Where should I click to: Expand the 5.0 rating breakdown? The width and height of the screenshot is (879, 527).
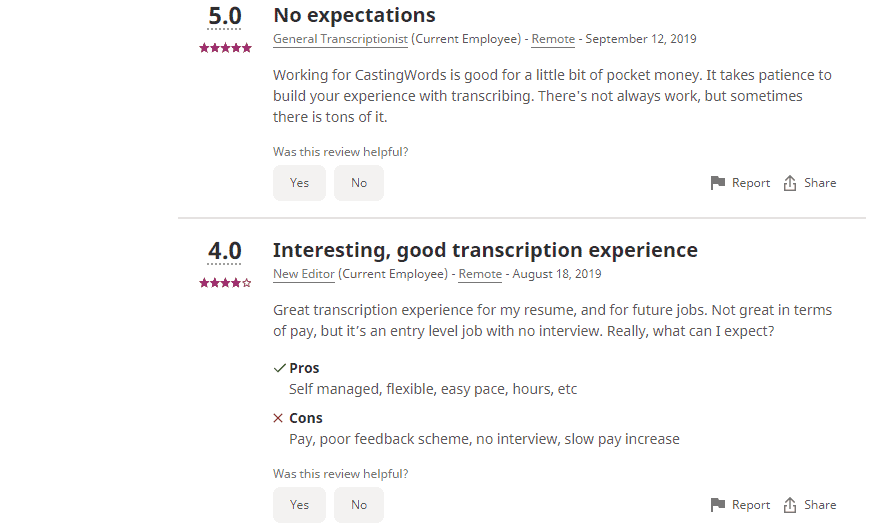point(225,17)
